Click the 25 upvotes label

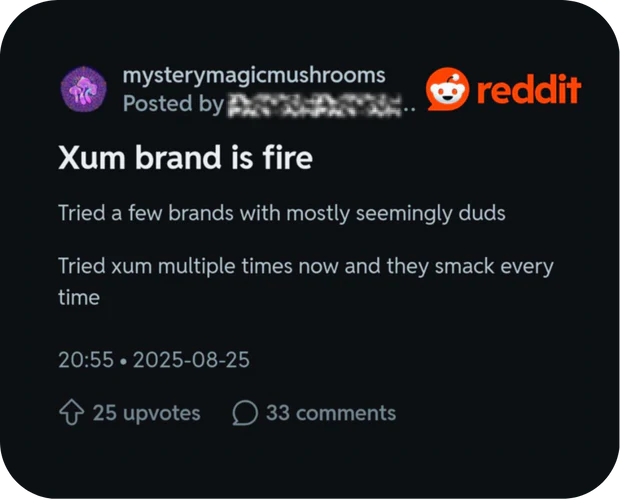(x=147, y=413)
